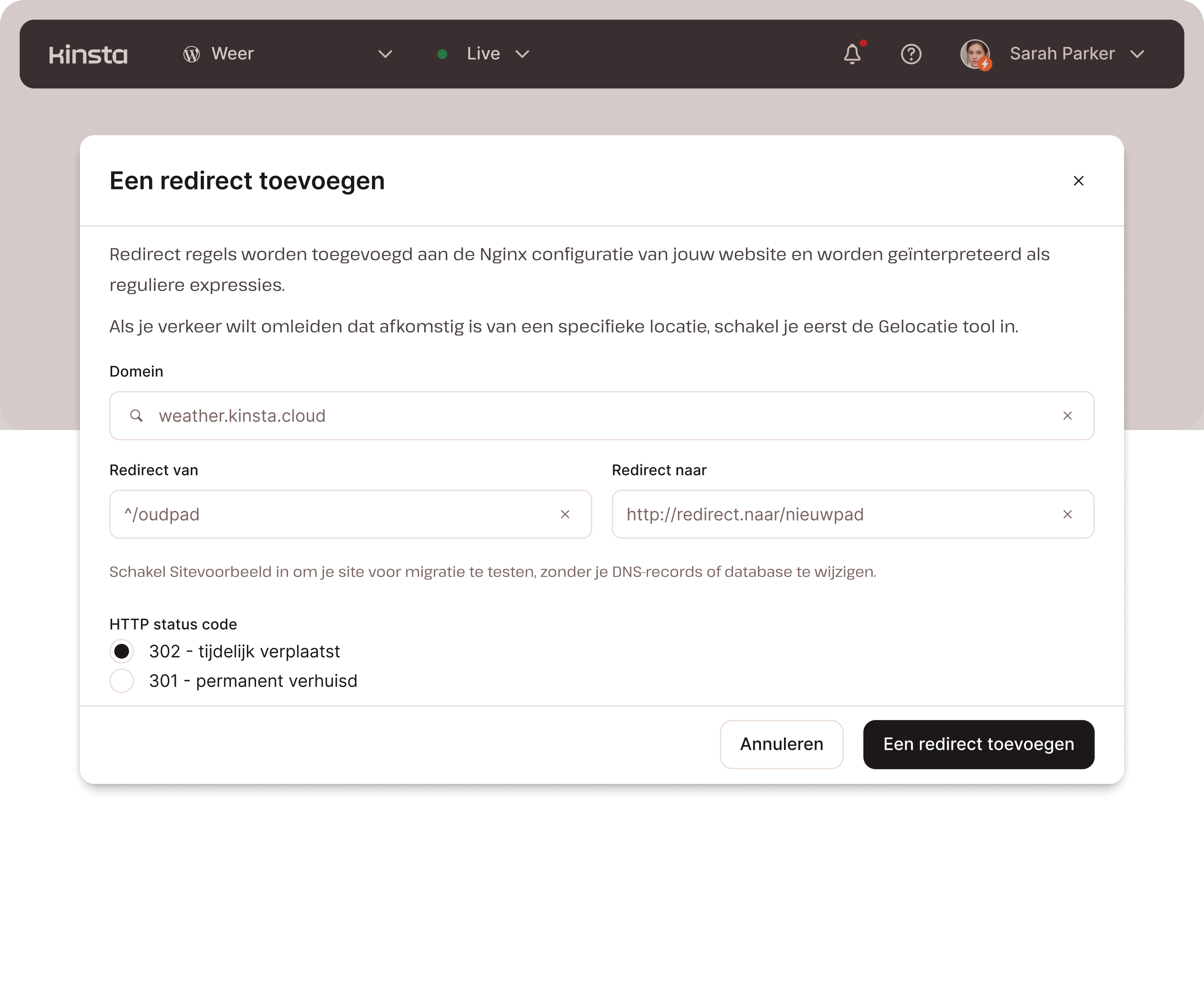
Task: Click the Domein search field
Action: pos(594,415)
